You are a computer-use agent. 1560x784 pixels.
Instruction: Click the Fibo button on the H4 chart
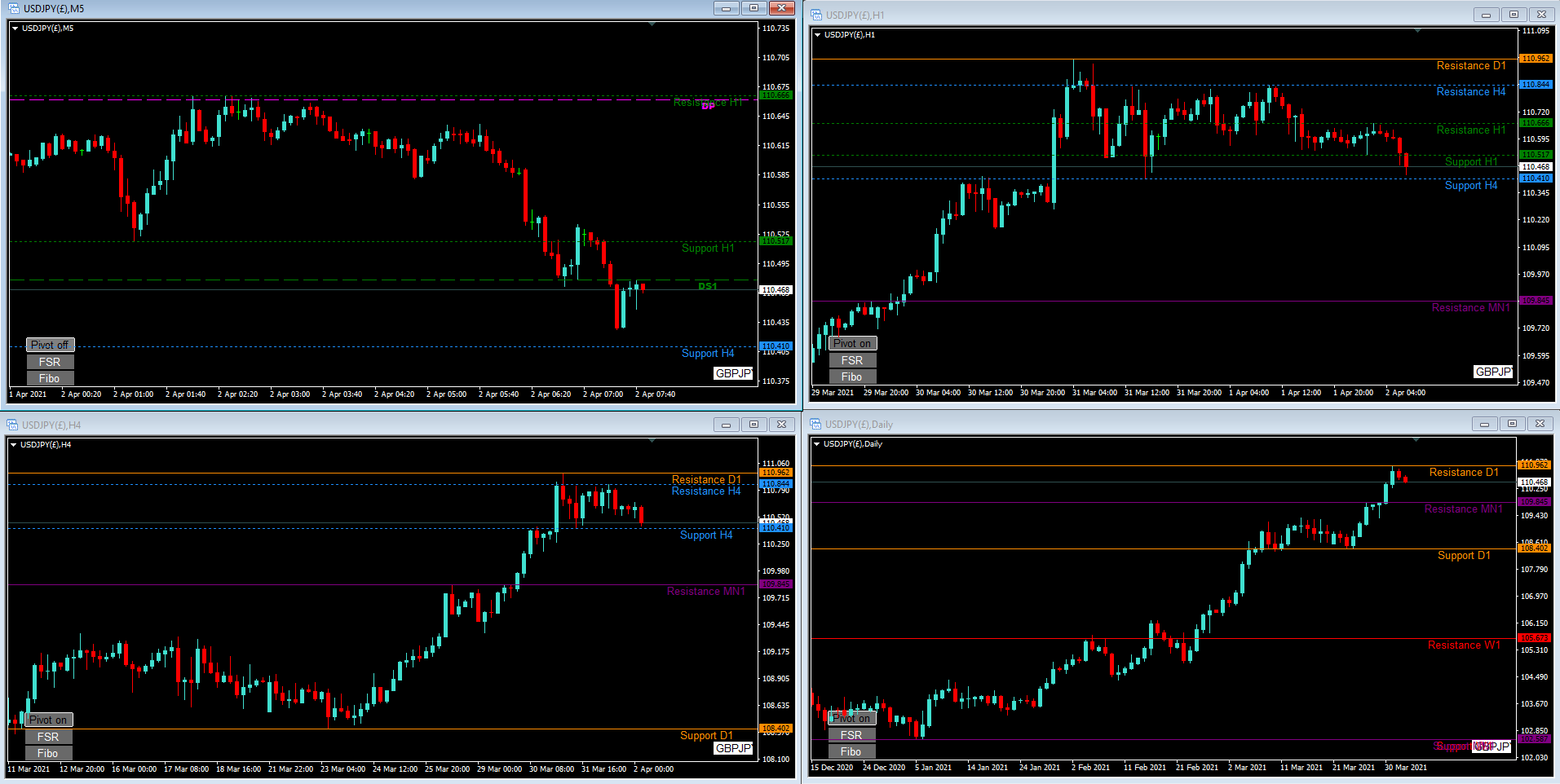(49, 753)
